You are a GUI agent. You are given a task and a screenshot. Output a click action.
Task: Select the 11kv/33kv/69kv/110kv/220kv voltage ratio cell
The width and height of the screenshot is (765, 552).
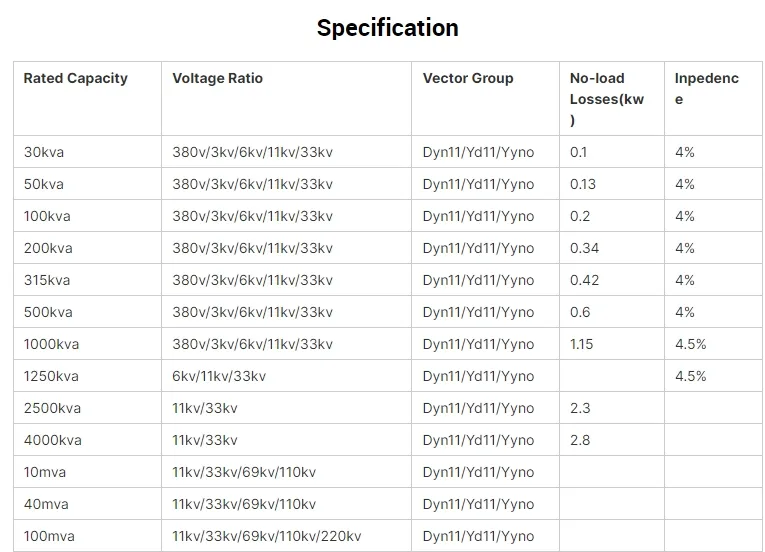point(266,536)
